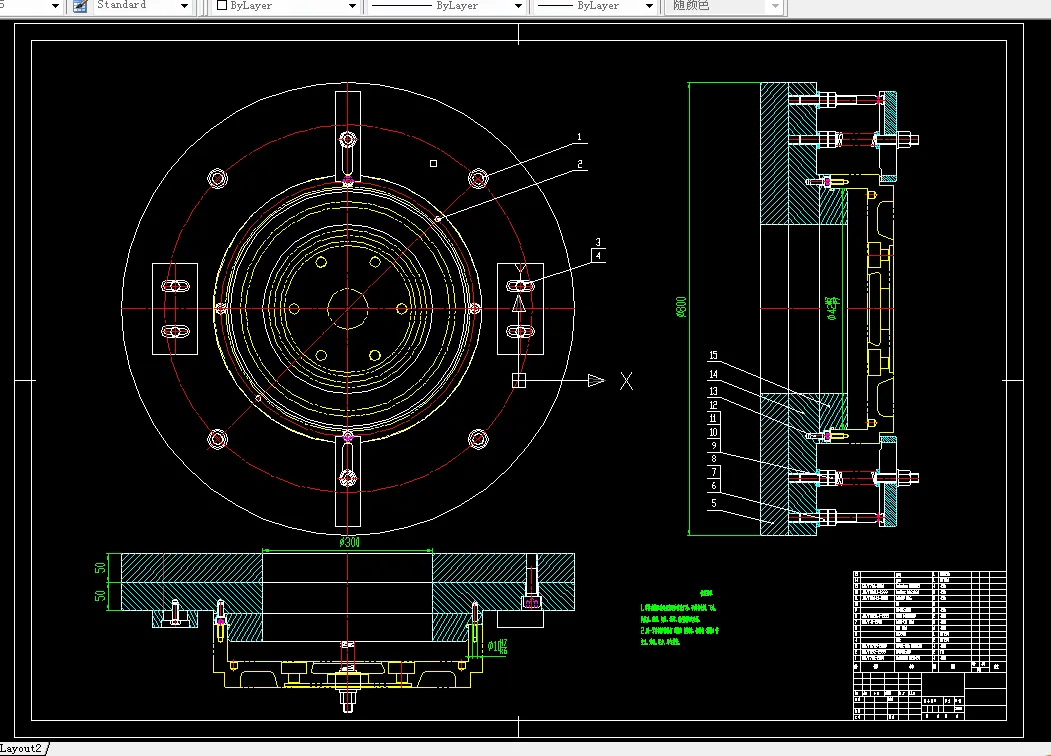Click the green technical notes text block
The height and width of the screenshot is (756, 1051).
pos(680,619)
